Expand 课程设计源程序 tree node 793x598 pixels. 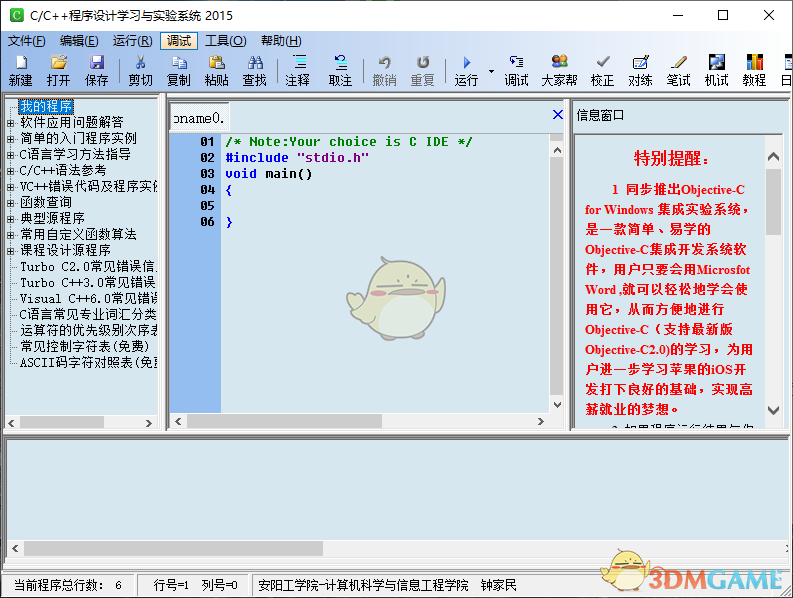tap(10, 250)
